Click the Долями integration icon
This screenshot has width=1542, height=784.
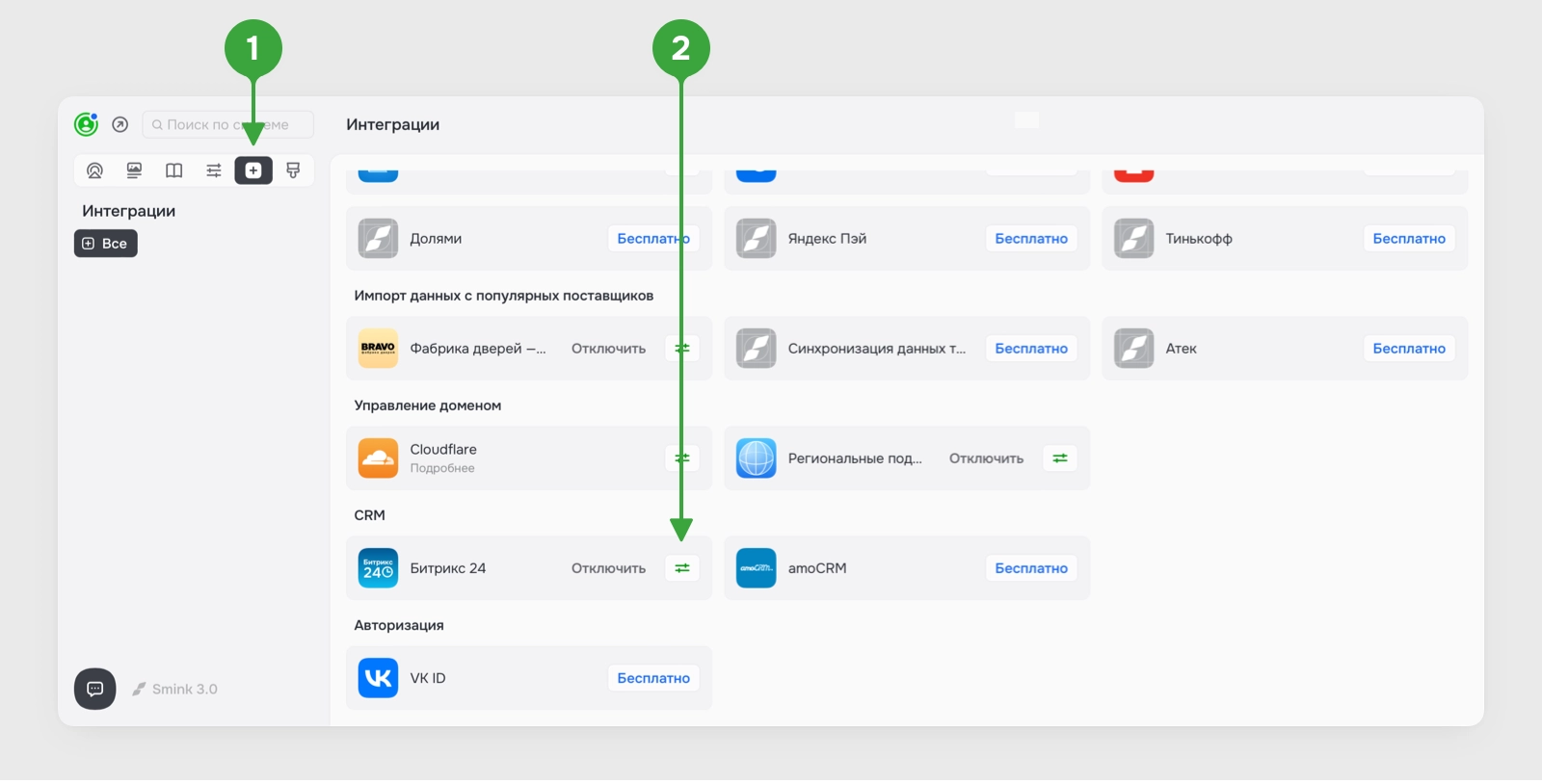[378, 239]
